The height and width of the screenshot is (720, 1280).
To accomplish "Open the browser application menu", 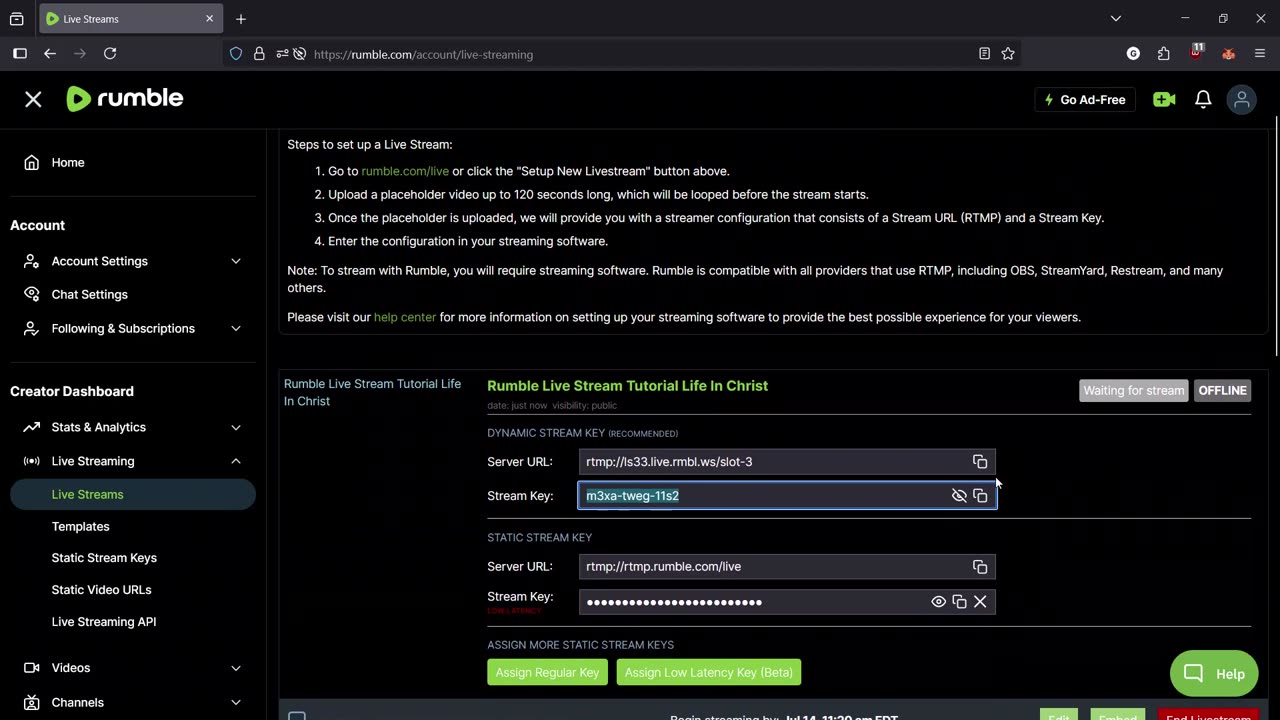I will click(1260, 54).
